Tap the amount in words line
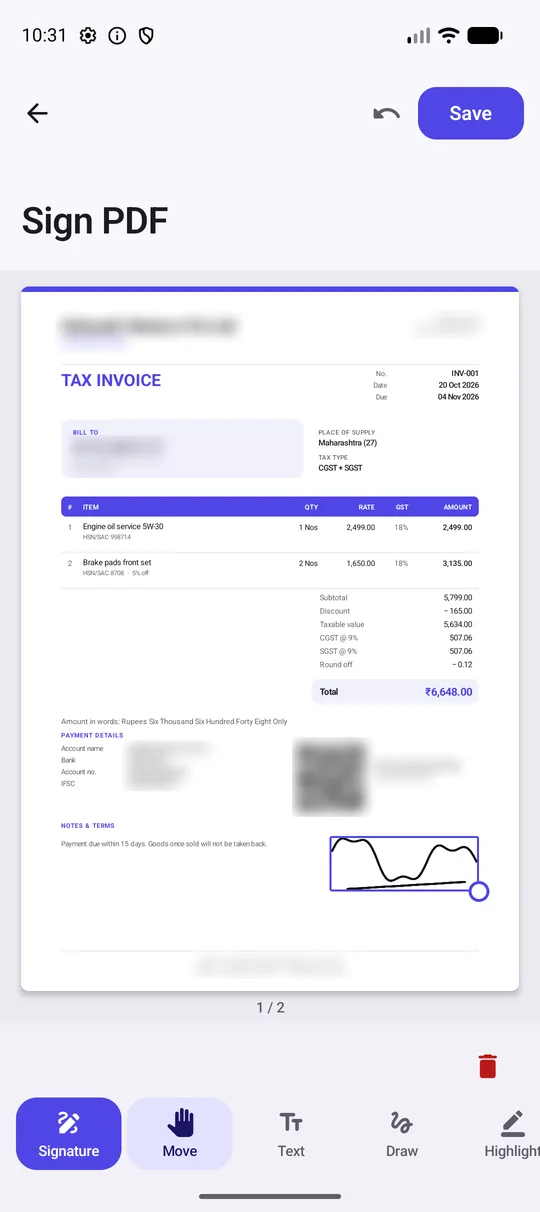The height and width of the screenshot is (1212, 540). [x=174, y=721]
